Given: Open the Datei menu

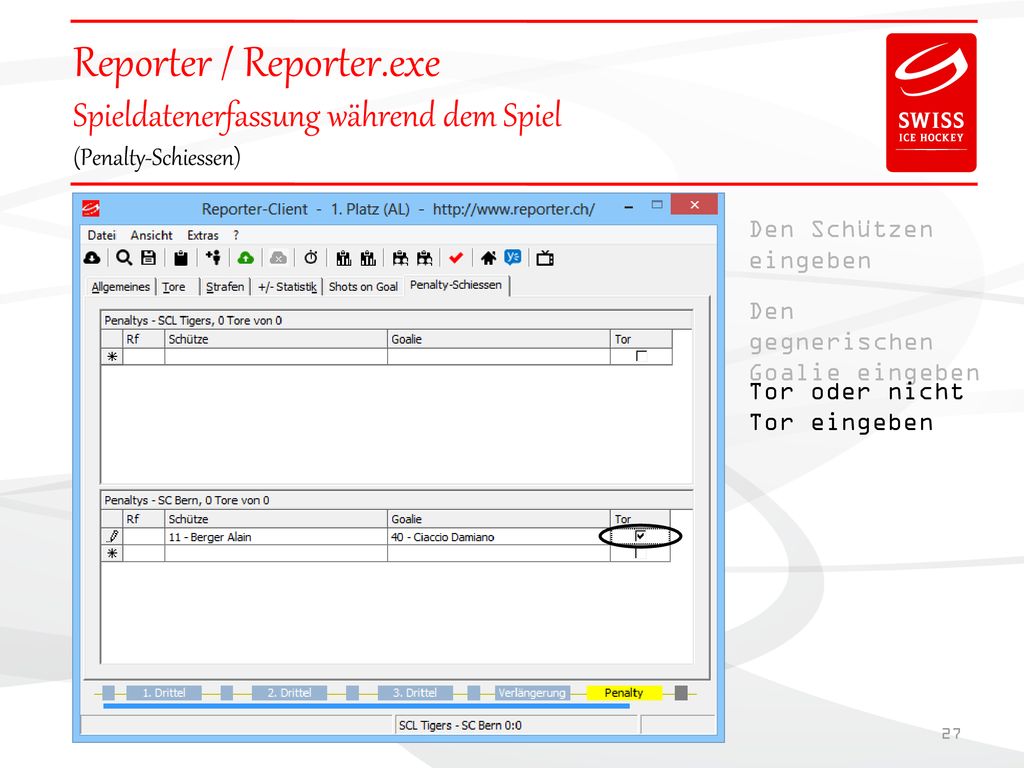Looking at the screenshot, I should coord(102,235).
